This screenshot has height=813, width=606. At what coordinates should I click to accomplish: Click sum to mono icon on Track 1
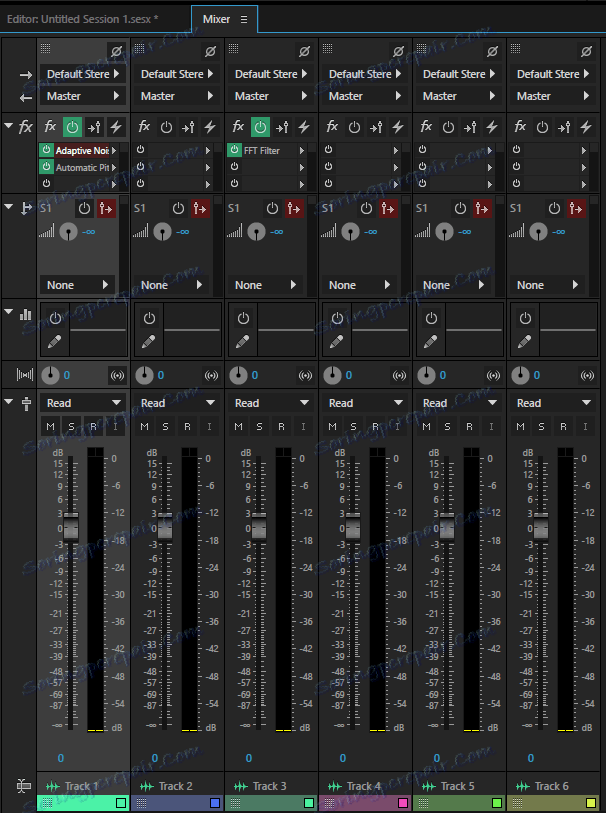tap(118, 375)
